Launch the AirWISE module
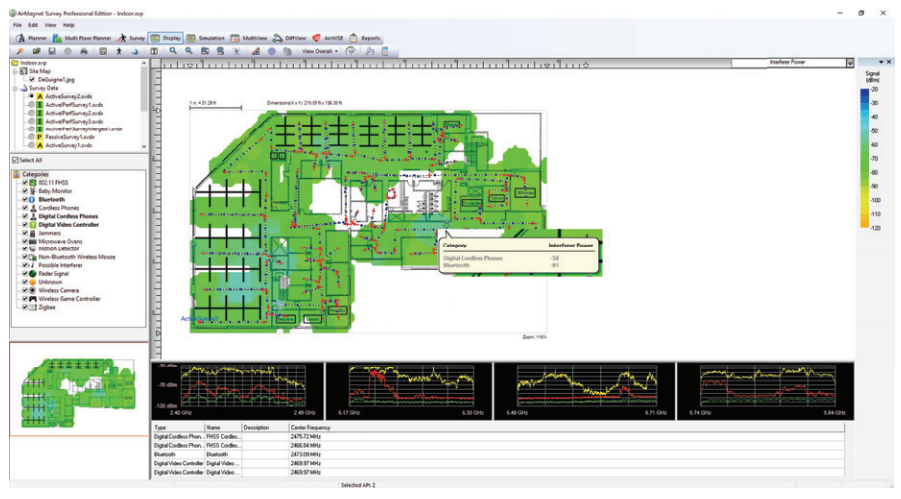 coord(328,38)
